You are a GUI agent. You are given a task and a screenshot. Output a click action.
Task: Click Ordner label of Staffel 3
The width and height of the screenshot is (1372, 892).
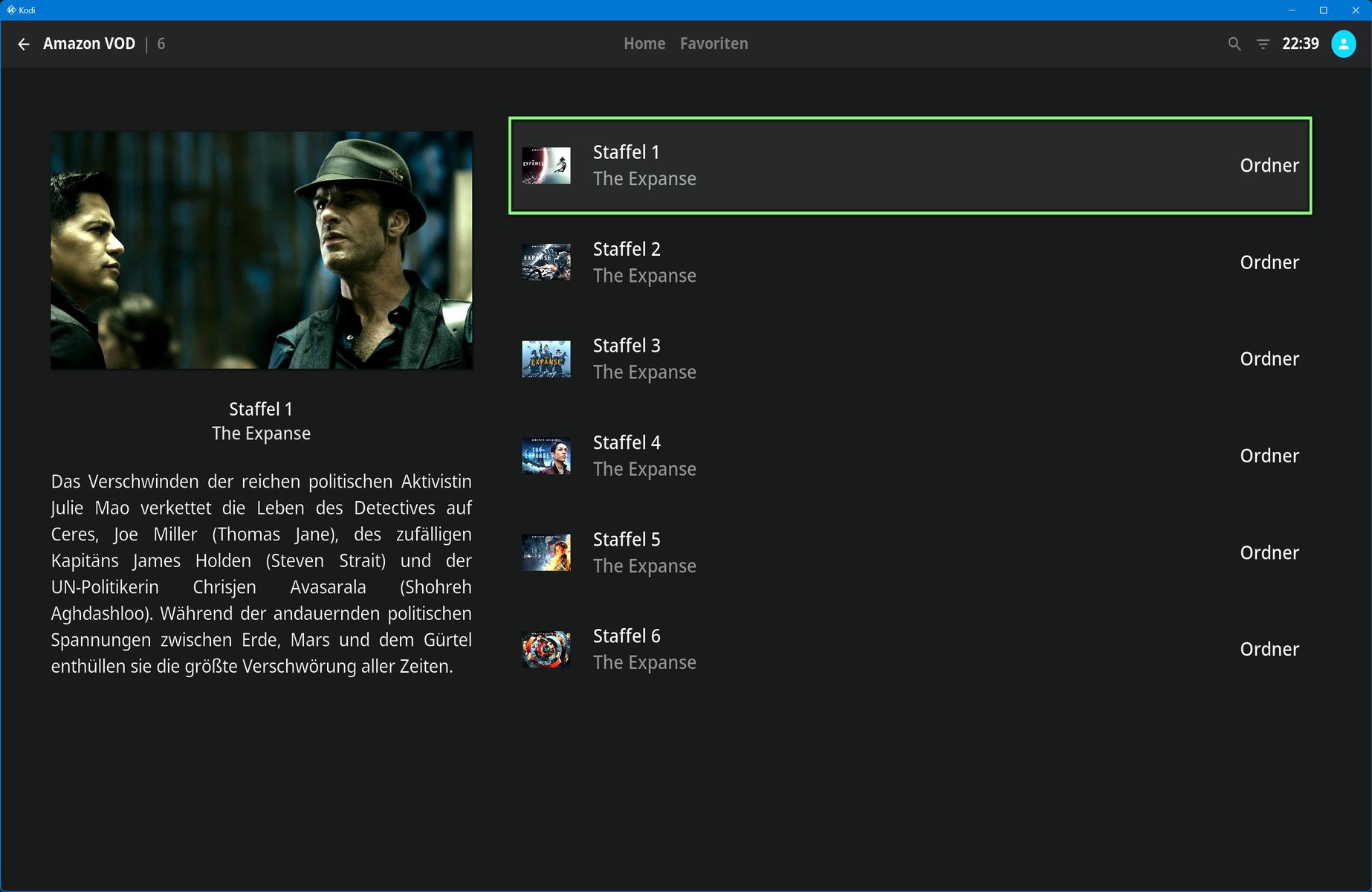click(x=1269, y=359)
